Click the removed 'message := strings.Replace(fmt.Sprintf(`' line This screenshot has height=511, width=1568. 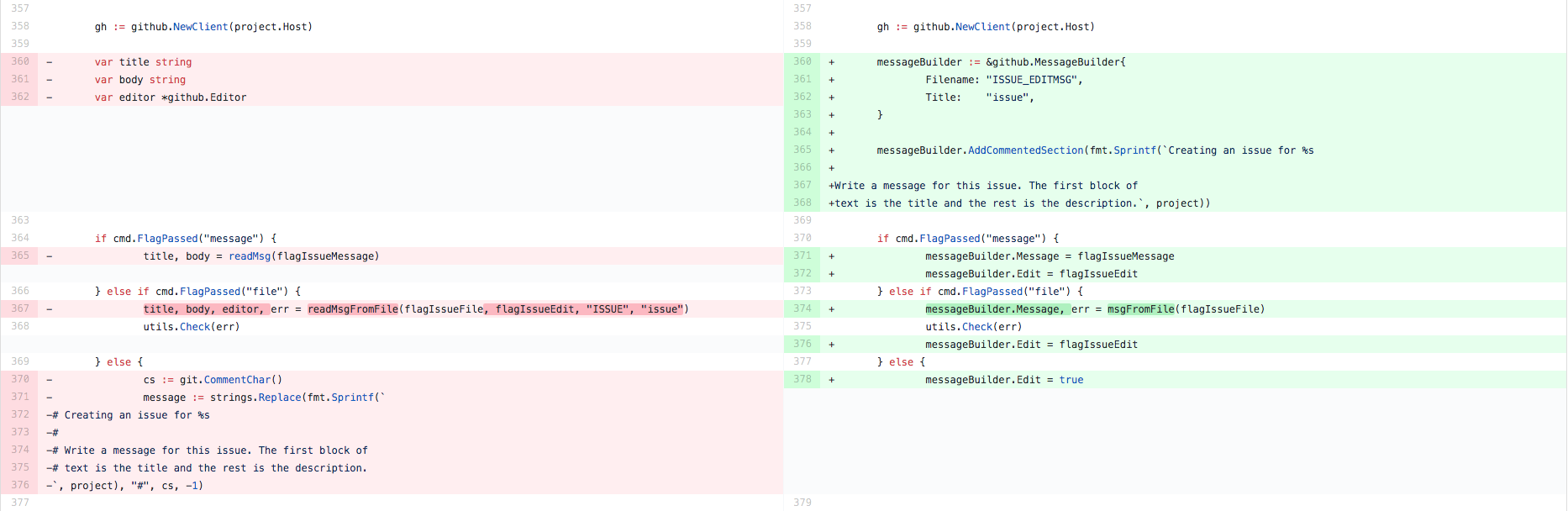click(264, 398)
